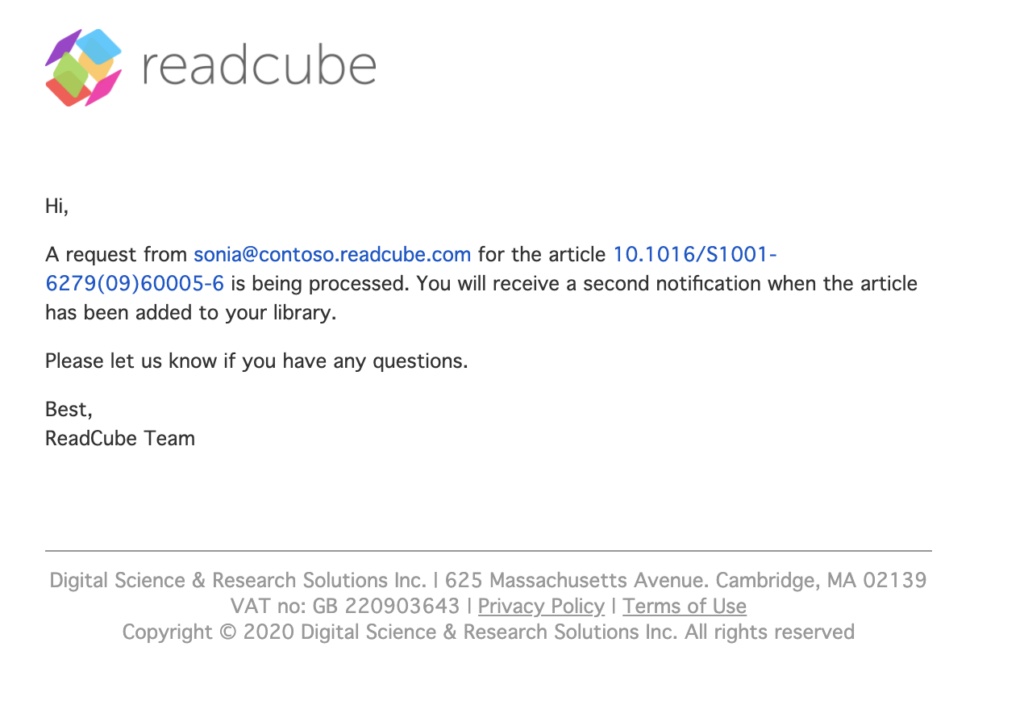This screenshot has width=1024, height=705.
Task: Open the Terms of Use link
Action: point(684,606)
